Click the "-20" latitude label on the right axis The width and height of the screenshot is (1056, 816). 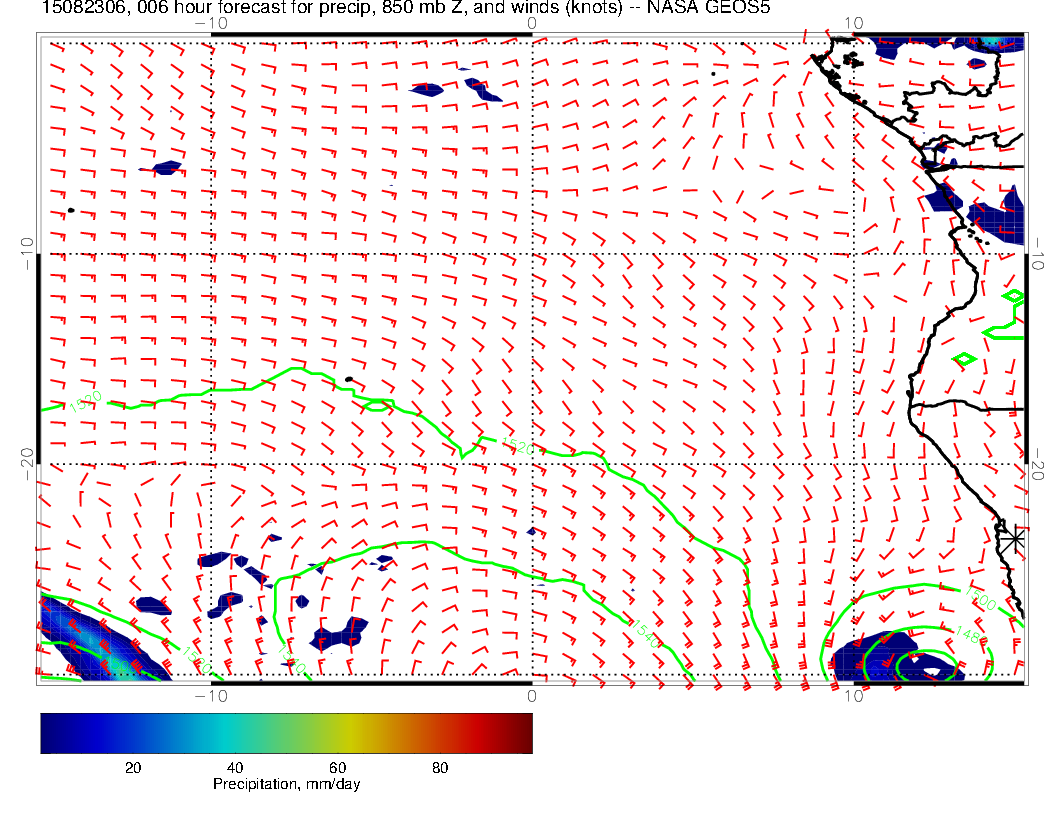tap(1038, 464)
